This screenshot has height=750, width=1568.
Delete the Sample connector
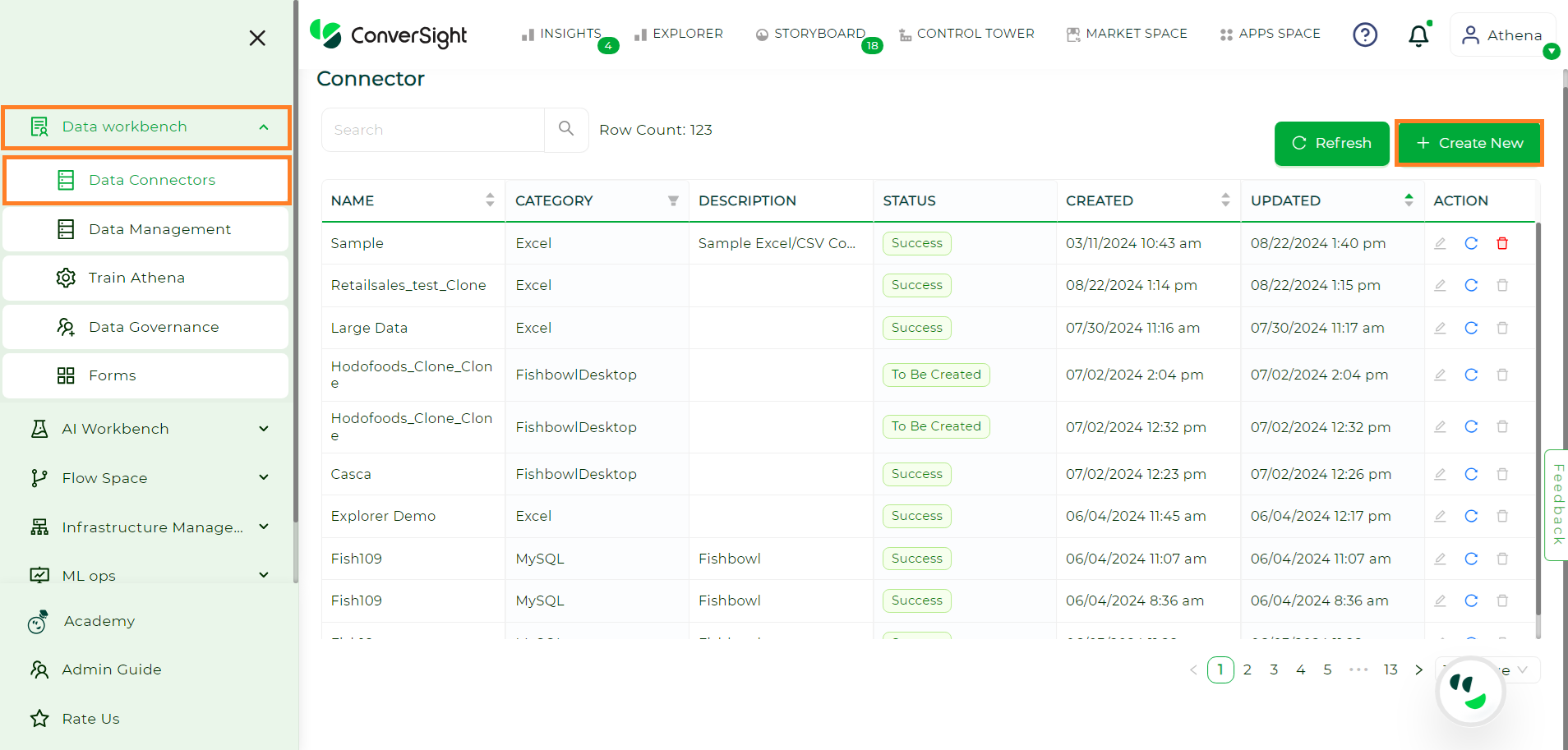[x=1502, y=243]
